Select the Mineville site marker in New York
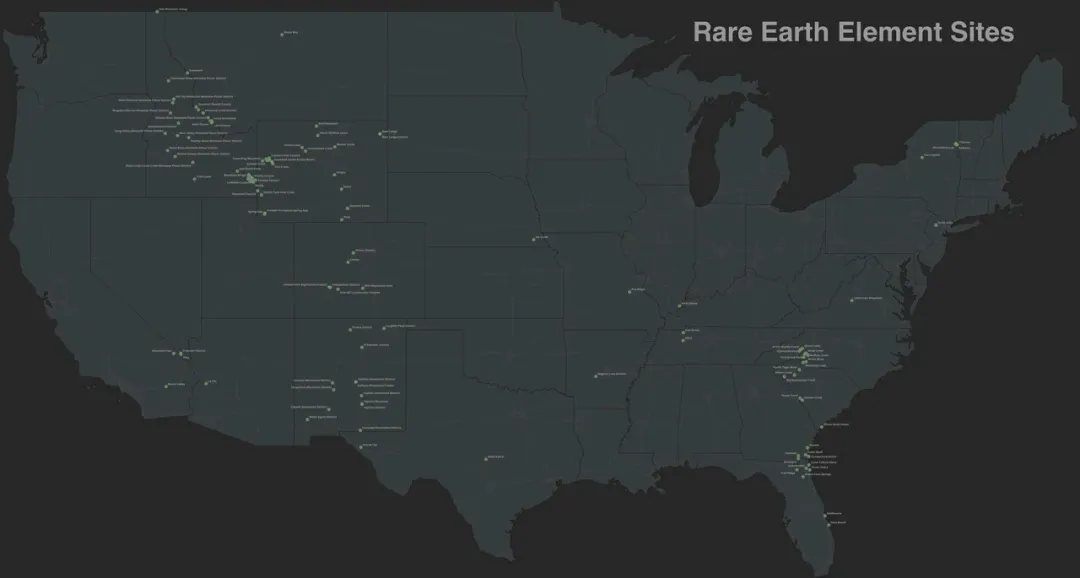Image resolution: width=1080 pixels, height=578 pixels. coord(956,144)
